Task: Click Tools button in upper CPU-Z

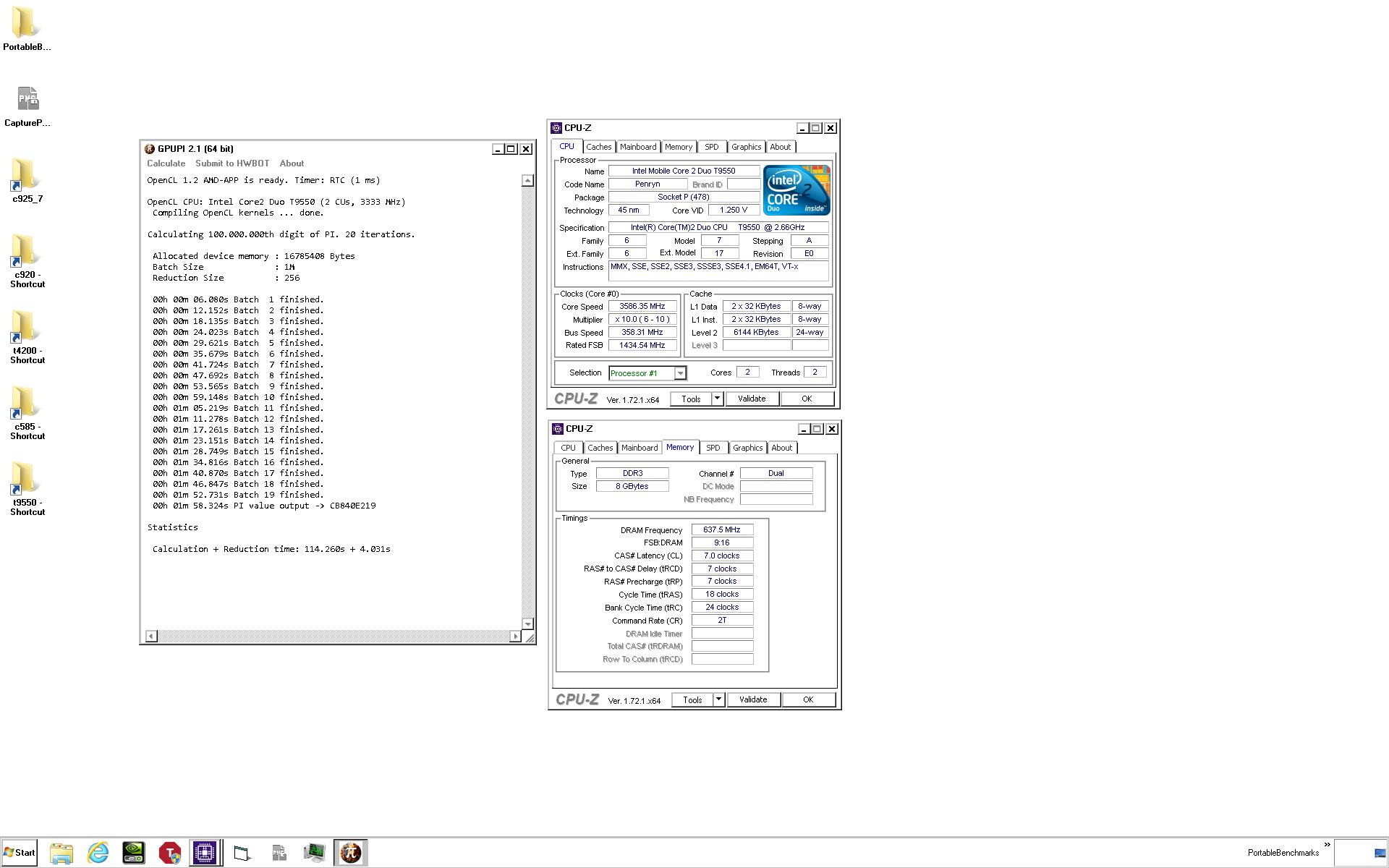Action: pos(691,399)
